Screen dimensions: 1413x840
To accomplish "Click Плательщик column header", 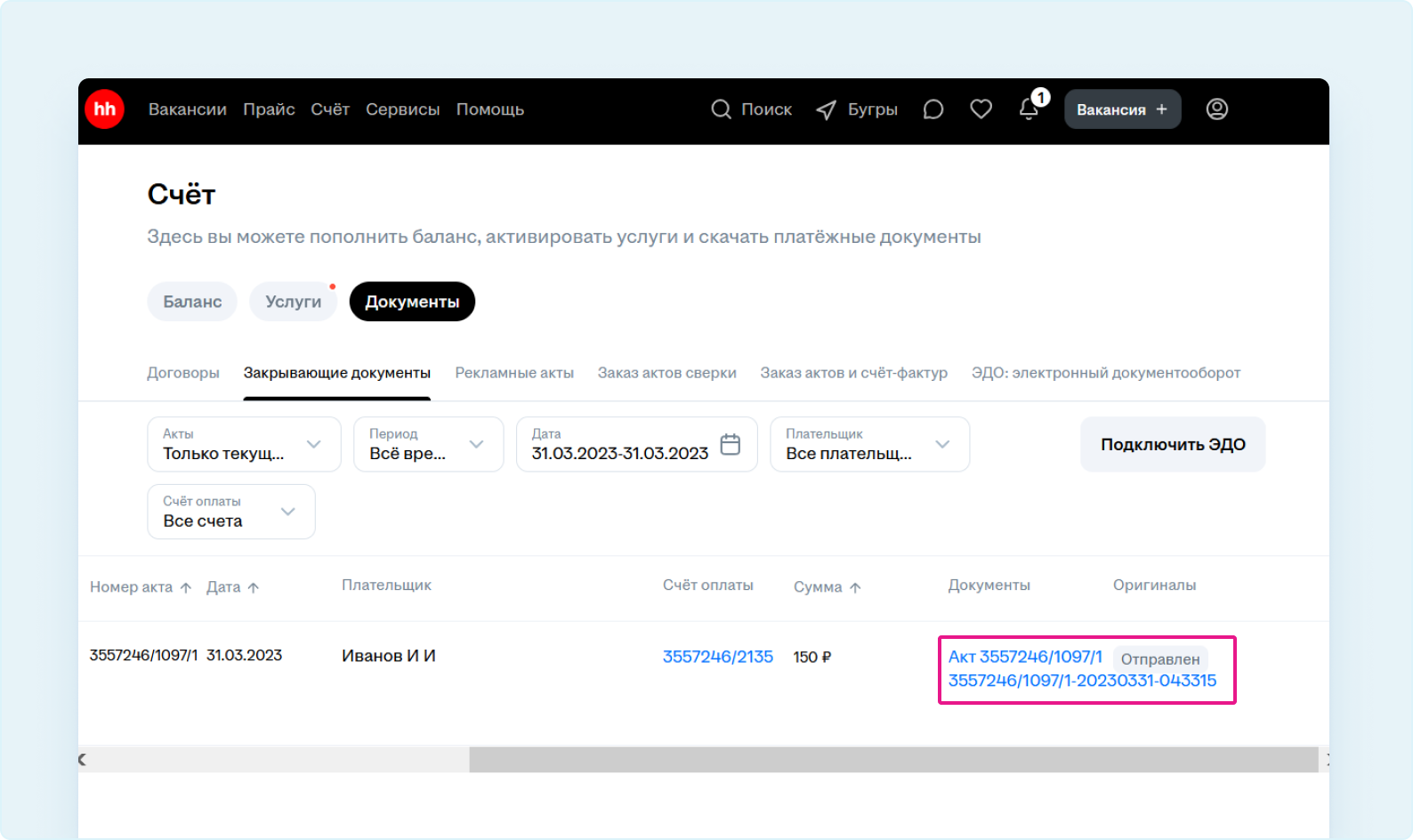I will click(x=386, y=586).
